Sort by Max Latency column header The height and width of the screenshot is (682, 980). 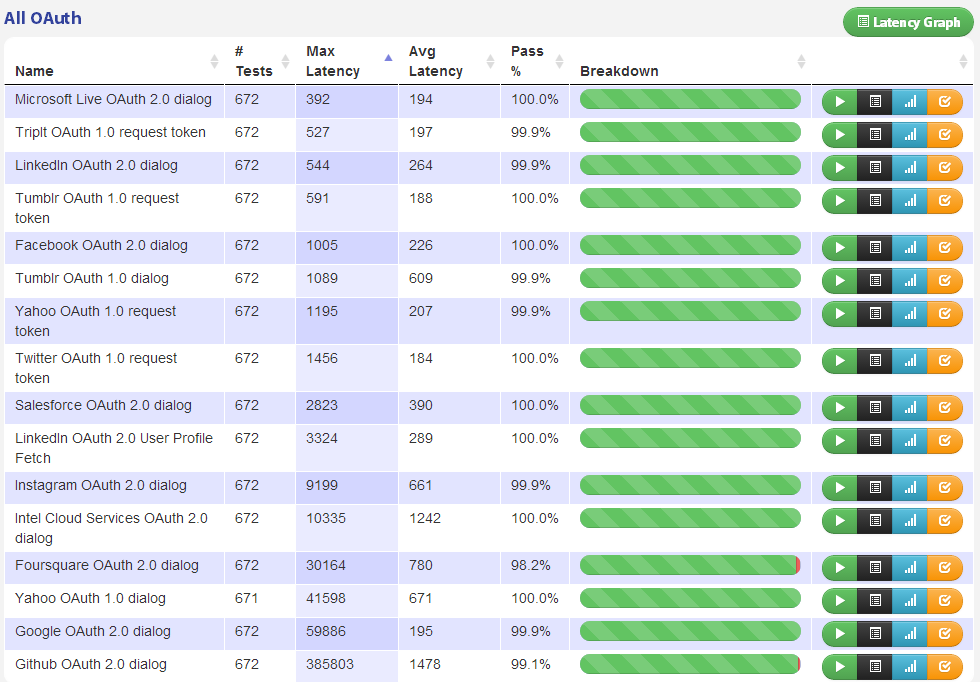click(x=347, y=61)
